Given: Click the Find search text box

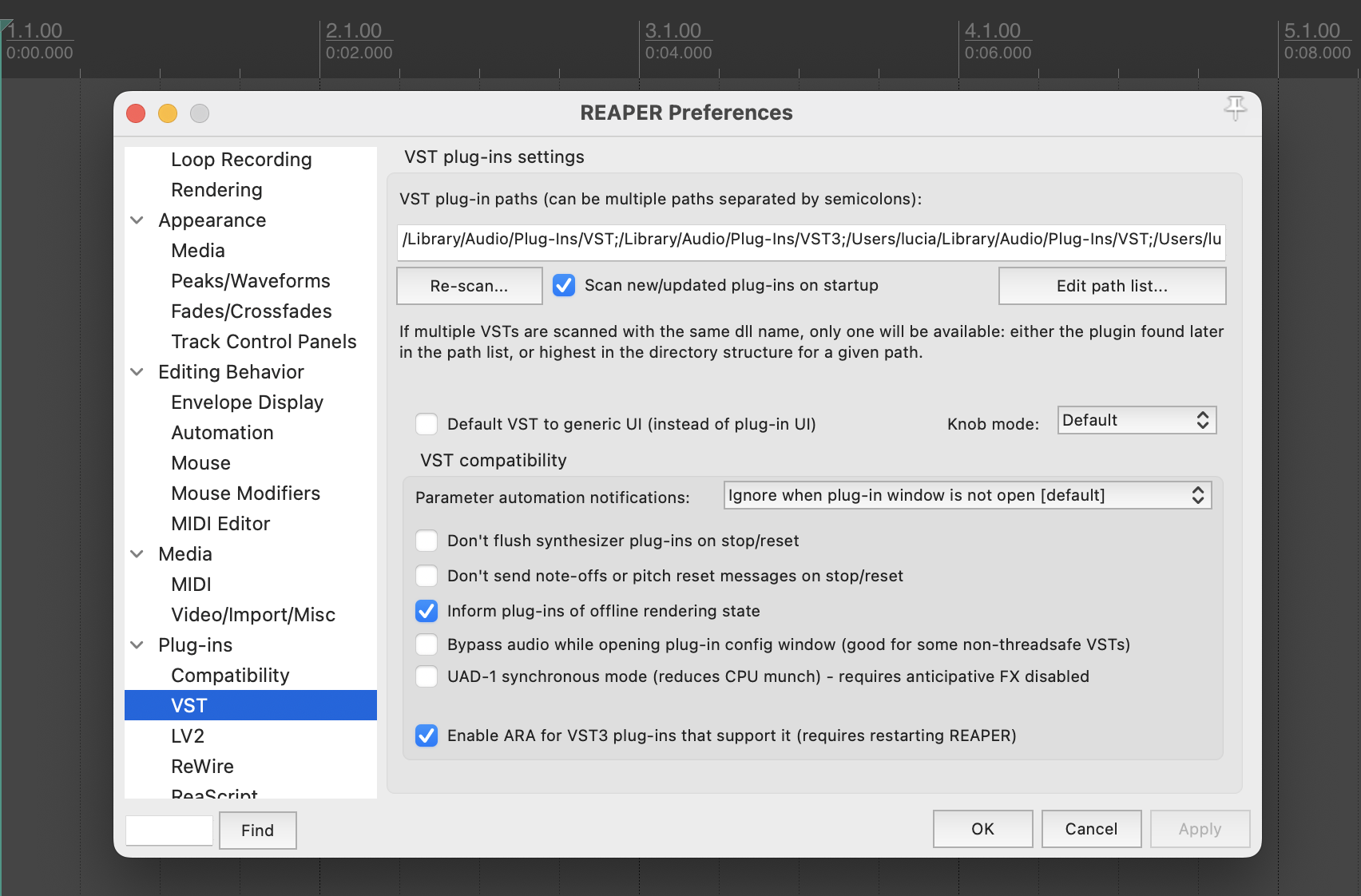Looking at the screenshot, I should [169, 831].
